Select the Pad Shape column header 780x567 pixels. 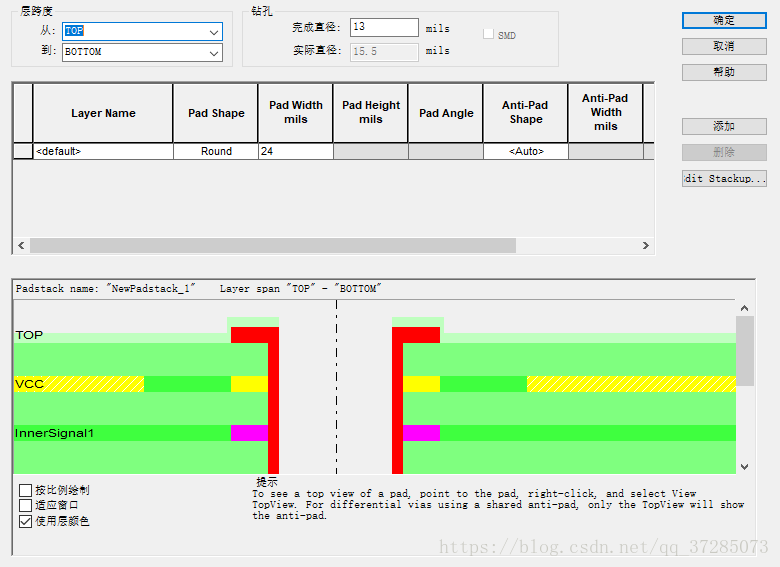click(216, 113)
